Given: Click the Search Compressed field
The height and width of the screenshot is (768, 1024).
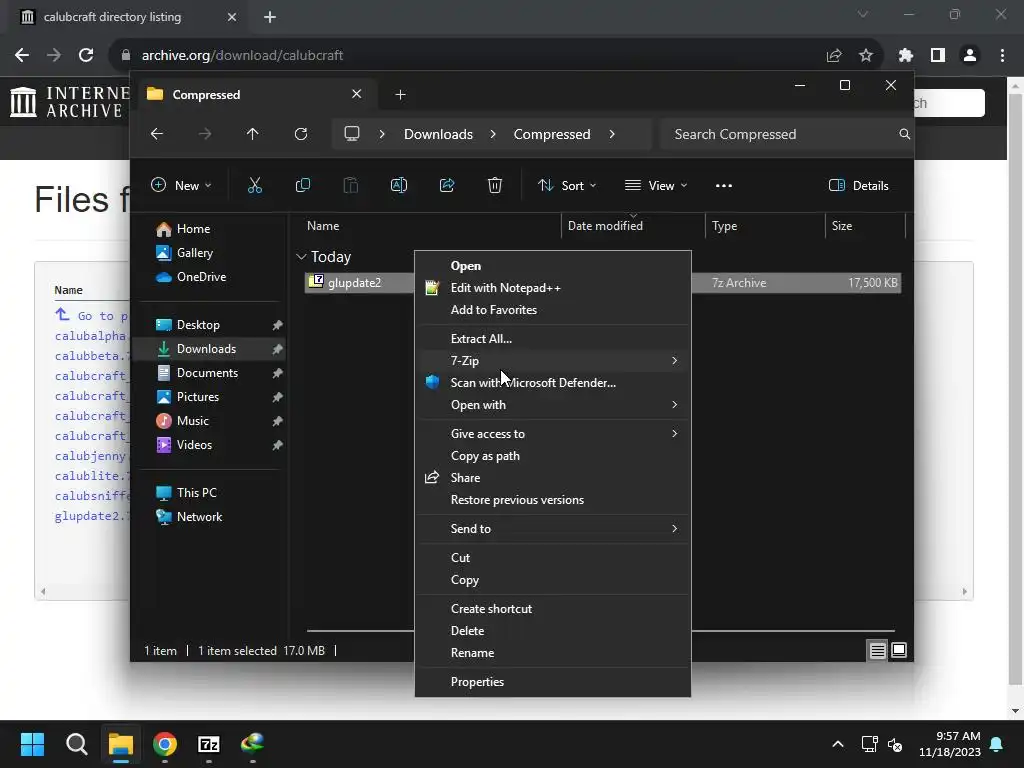Looking at the screenshot, I should click(x=786, y=134).
